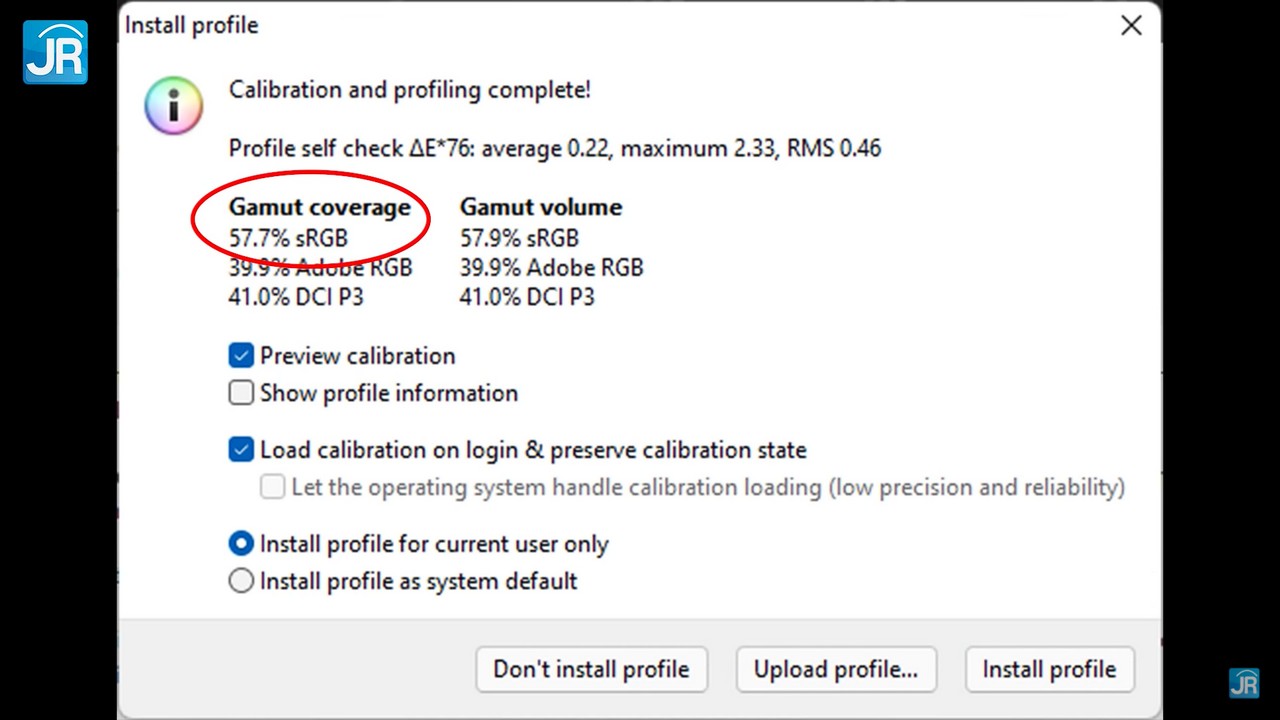Click the Gamut coverage heading

pos(319,207)
